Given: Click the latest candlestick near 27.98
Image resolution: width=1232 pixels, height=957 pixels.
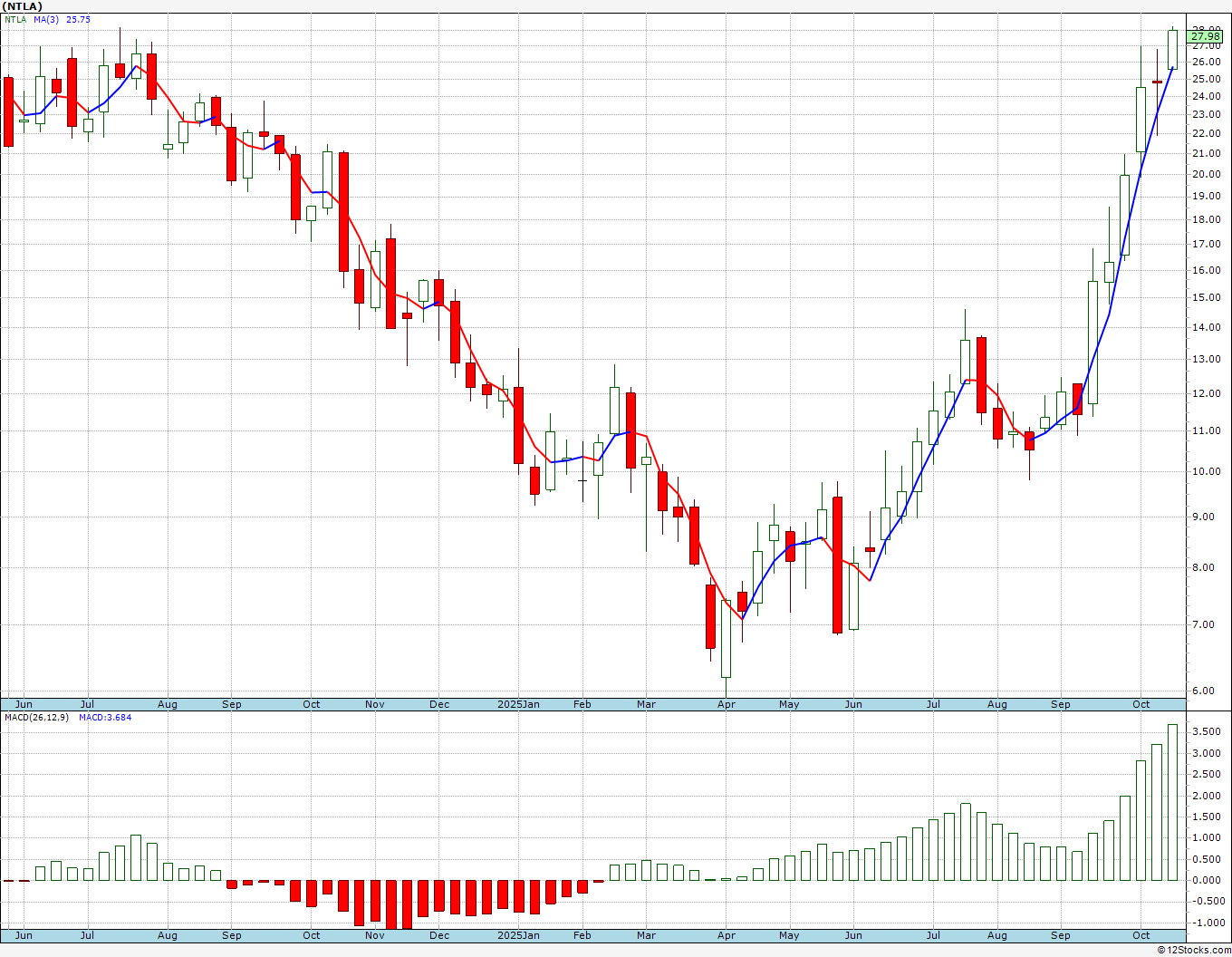Looking at the screenshot, I should click(1173, 49).
